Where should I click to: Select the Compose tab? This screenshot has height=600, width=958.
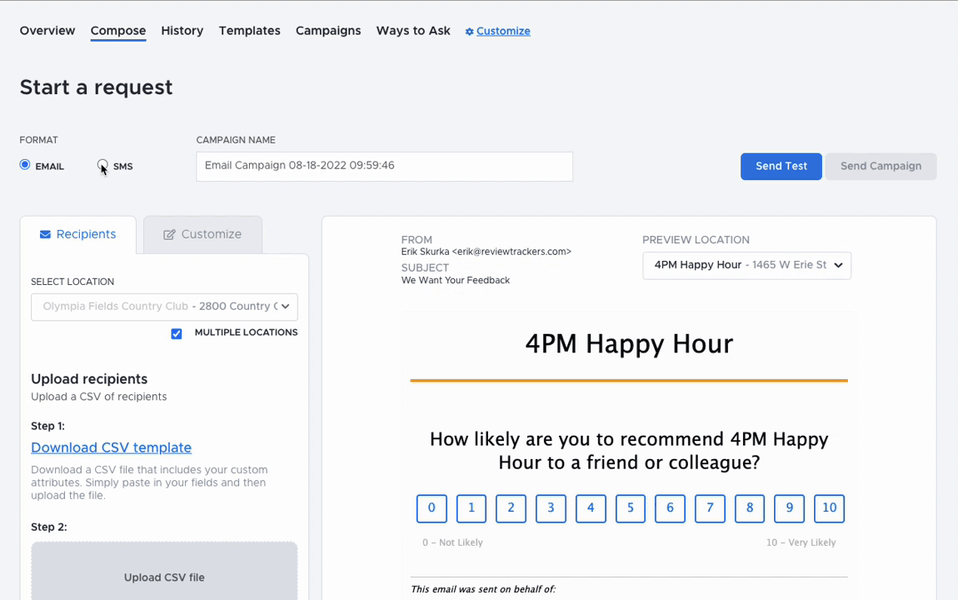point(118,31)
